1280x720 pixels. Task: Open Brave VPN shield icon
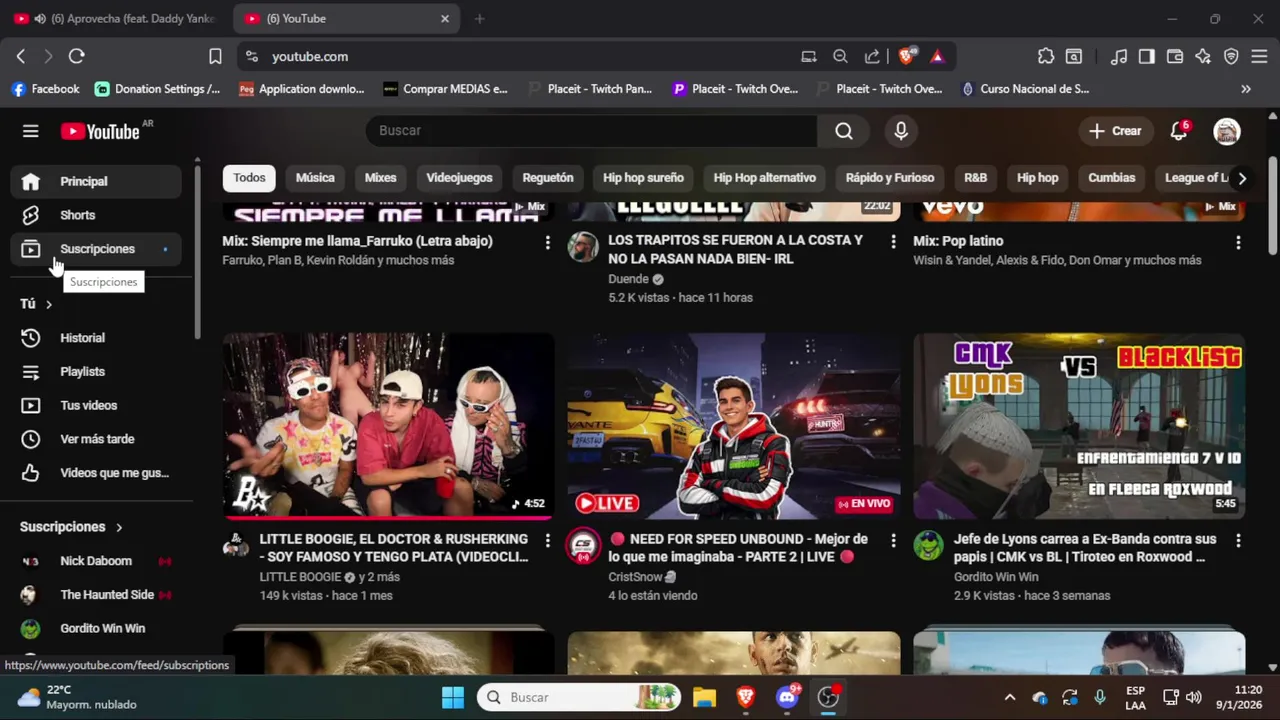[1231, 57]
